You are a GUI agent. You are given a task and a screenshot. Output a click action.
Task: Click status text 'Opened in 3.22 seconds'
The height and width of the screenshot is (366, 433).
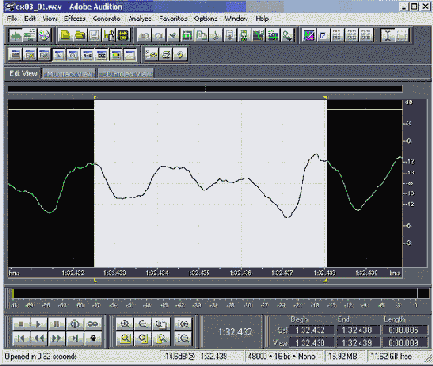coord(41,356)
